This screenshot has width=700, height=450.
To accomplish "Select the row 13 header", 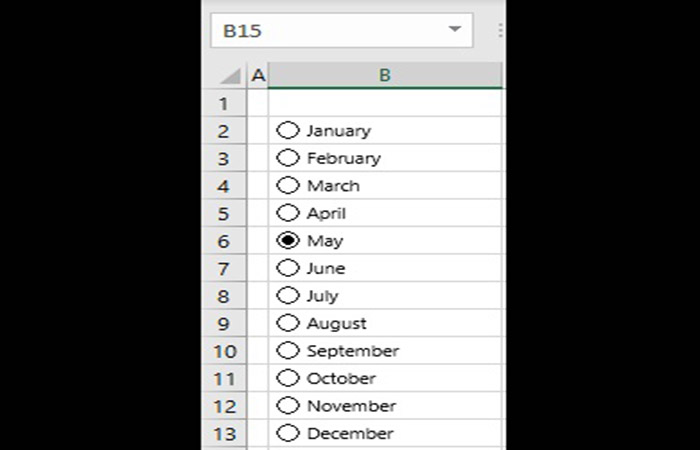I will click(x=223, y=434).
